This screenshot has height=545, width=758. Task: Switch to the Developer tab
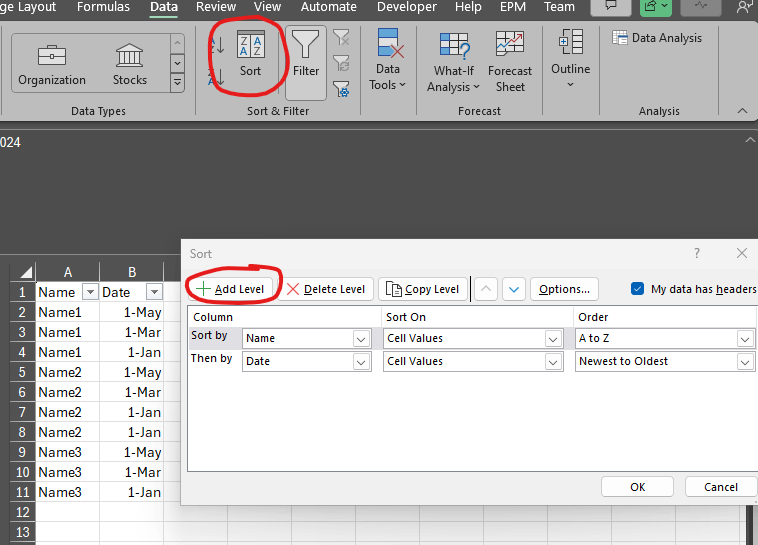pos(407,7)
